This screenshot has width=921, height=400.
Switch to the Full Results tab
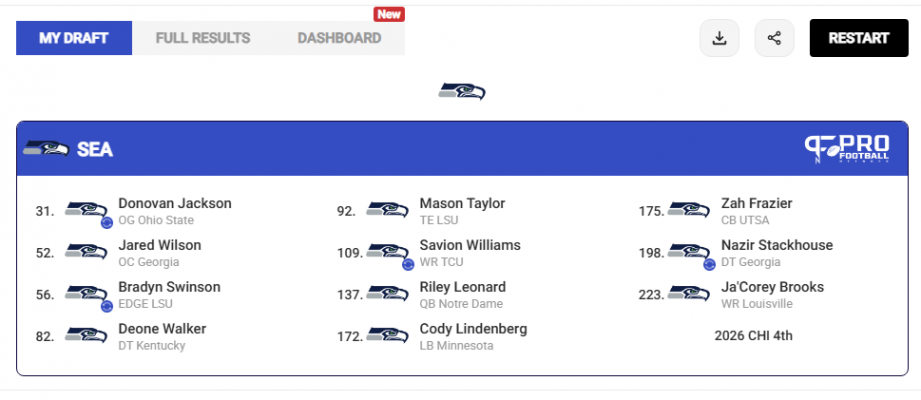click(x=203, y=38)
